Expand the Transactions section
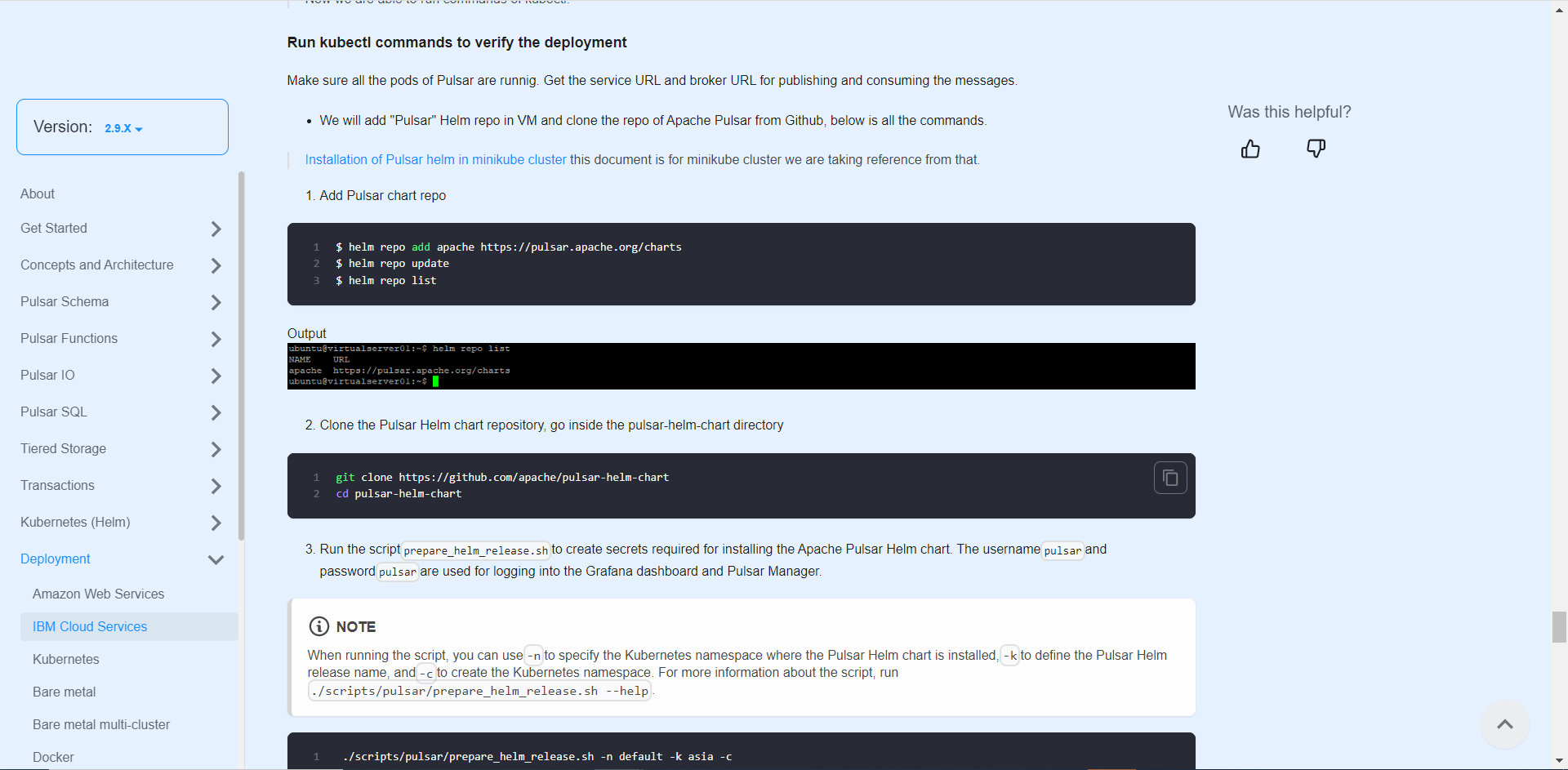The width and height of the screenshot is (1568, 770). pos(216,486)
